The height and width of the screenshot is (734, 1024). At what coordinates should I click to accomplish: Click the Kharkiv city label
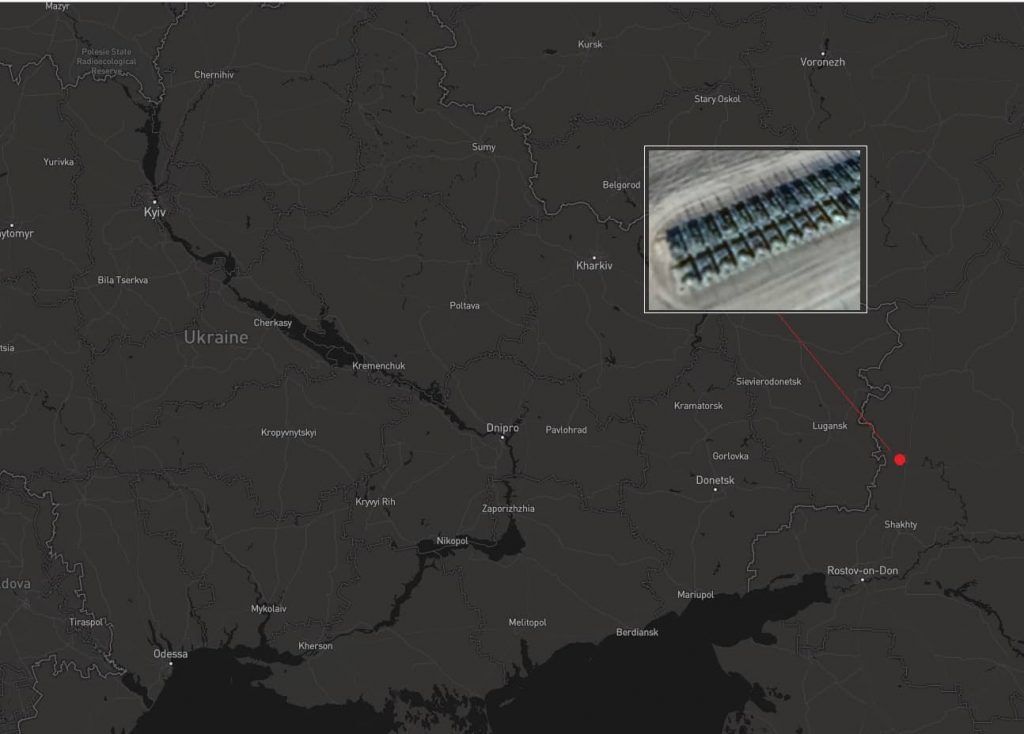click(594, 266)
